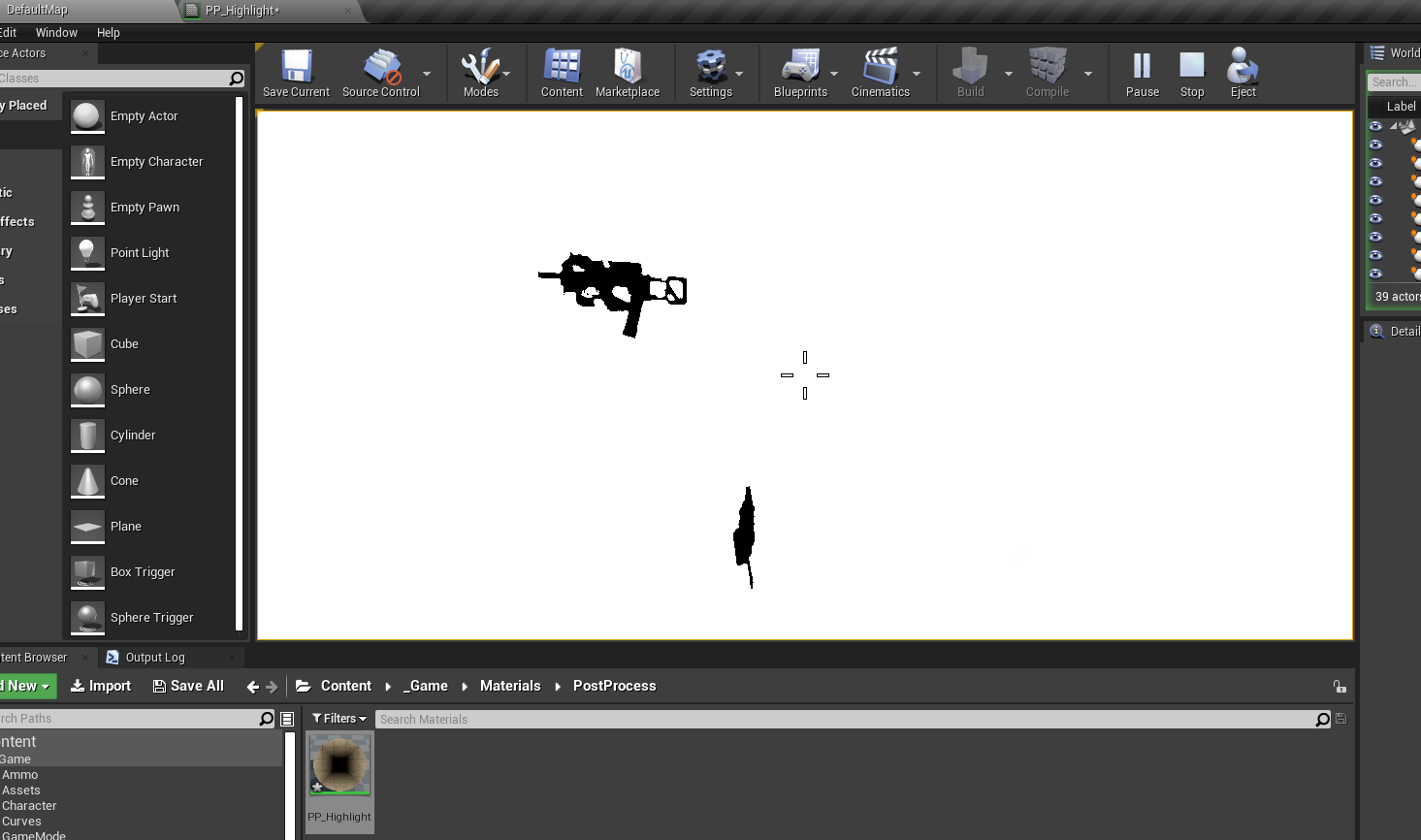Viewport: 1421px width, 840px height.
Task: Select the Player Start icon
Action: pyautogui.click(x=87, y=299)
